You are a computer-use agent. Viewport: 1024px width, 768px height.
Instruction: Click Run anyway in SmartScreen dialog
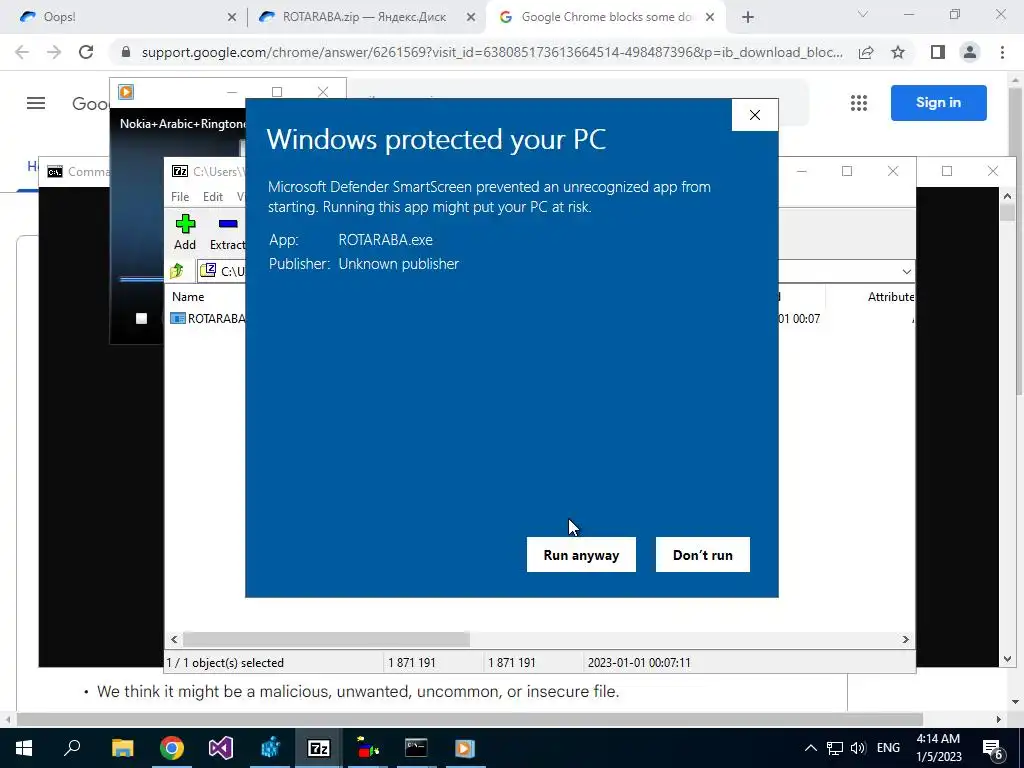point(581,554)
